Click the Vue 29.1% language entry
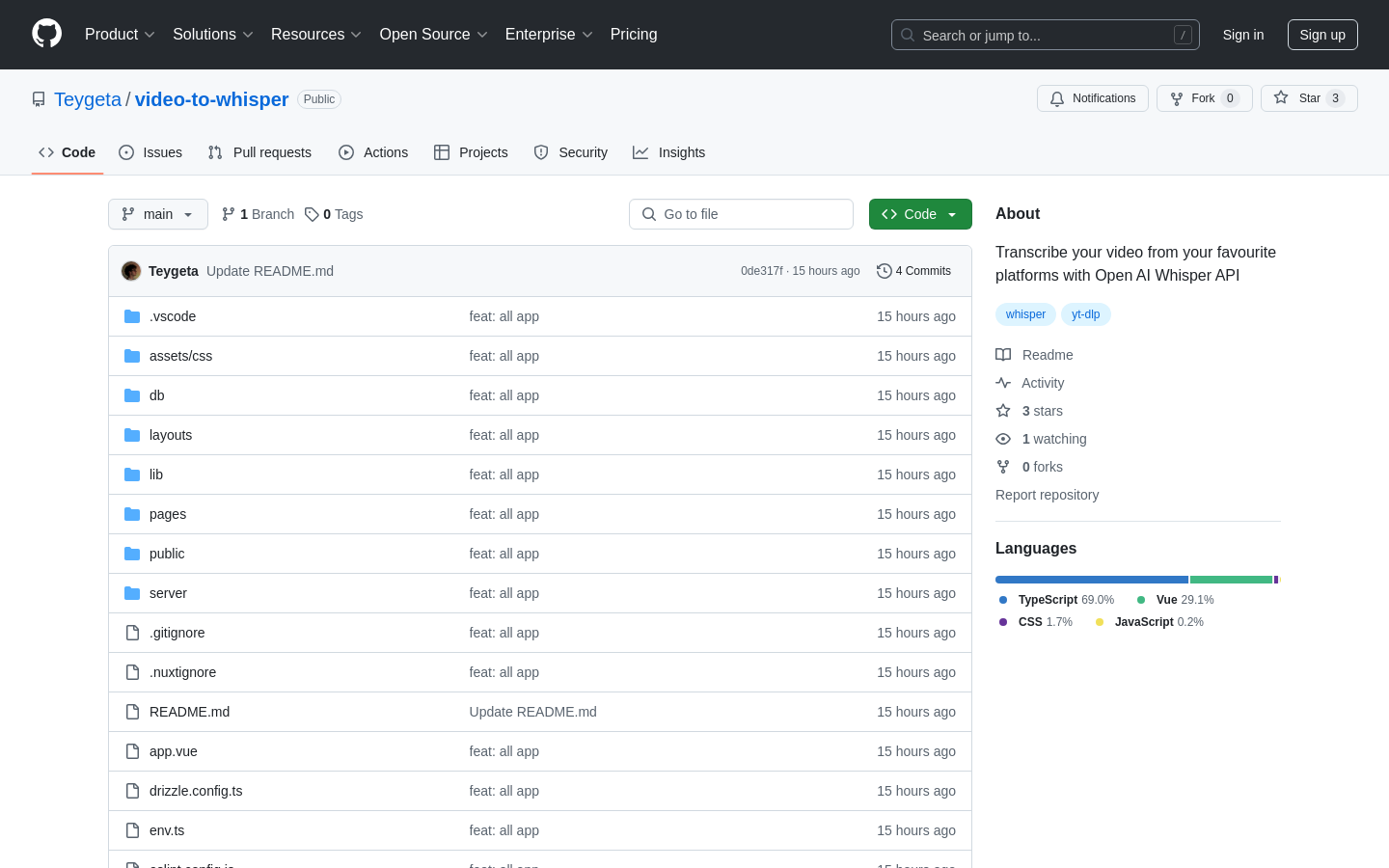1389x868 pixels. click(x=1175, y=600)
